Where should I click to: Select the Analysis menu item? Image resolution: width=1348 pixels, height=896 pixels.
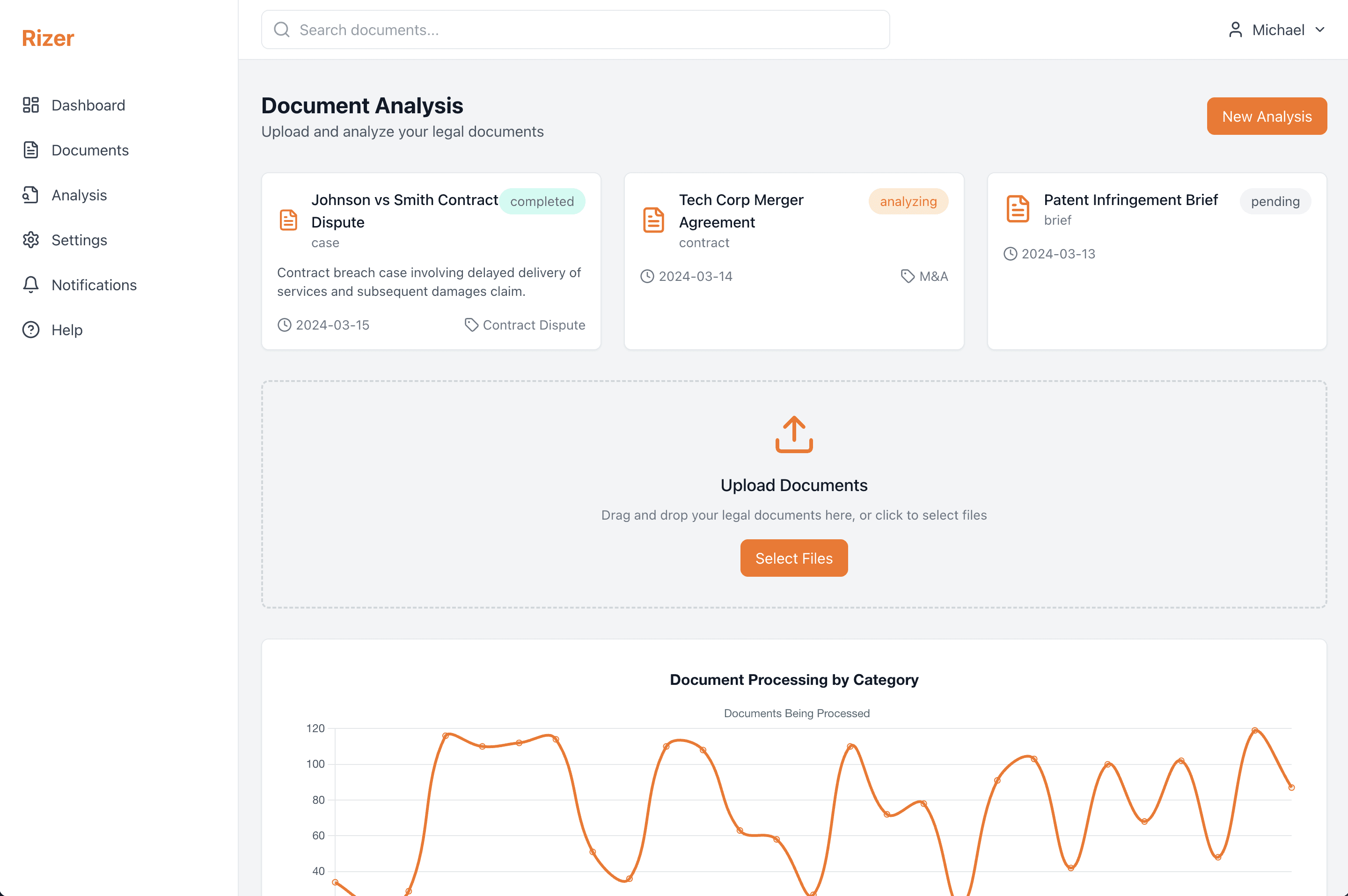[x=119, y=195]
